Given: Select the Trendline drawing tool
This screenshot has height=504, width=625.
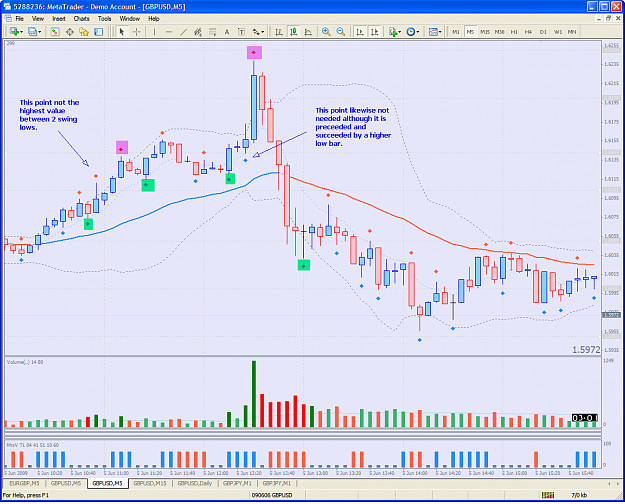Looking at the screenshot, I should click(x=183, y=32).
